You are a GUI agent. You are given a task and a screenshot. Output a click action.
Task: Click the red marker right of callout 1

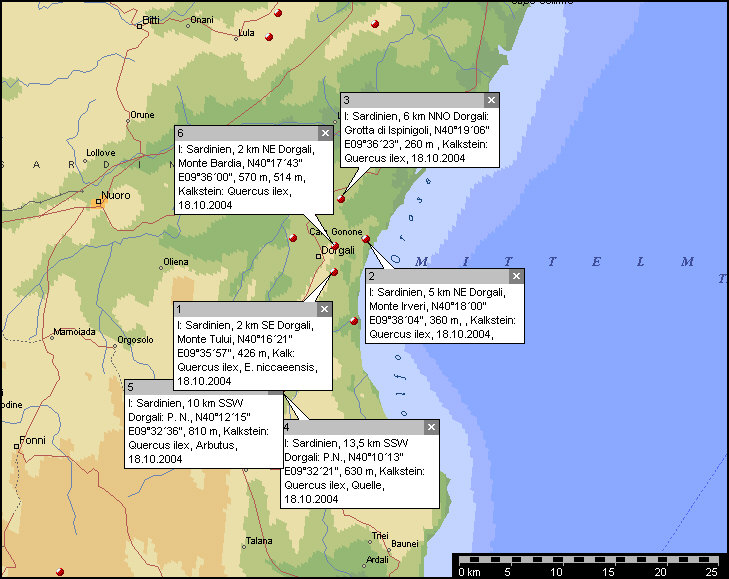[354, 321]
